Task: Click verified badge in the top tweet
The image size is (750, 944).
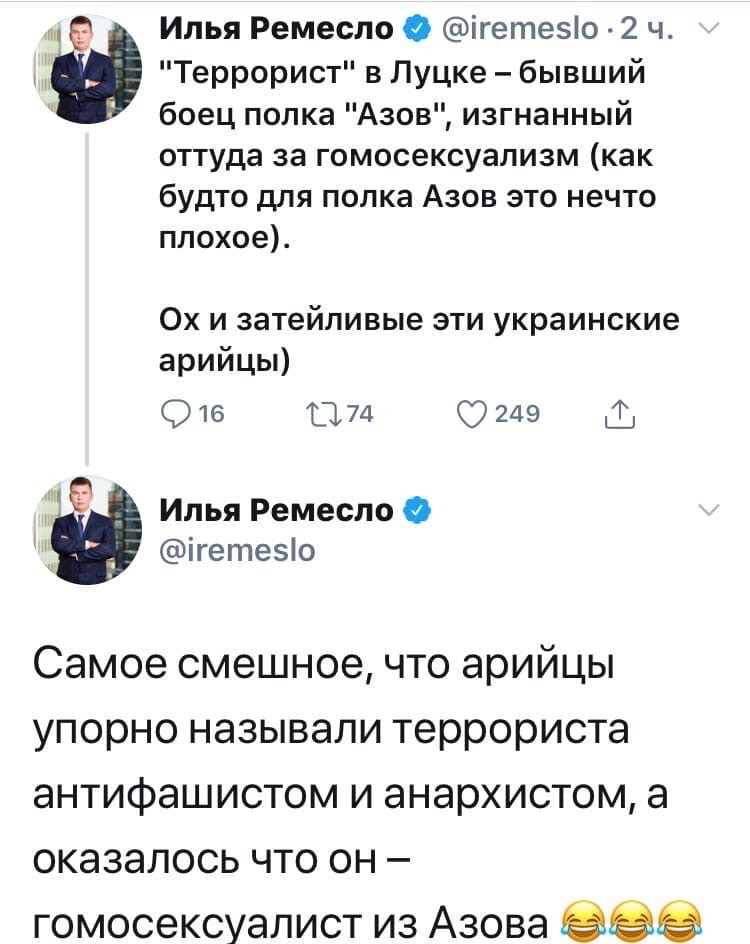Action: 414,31
